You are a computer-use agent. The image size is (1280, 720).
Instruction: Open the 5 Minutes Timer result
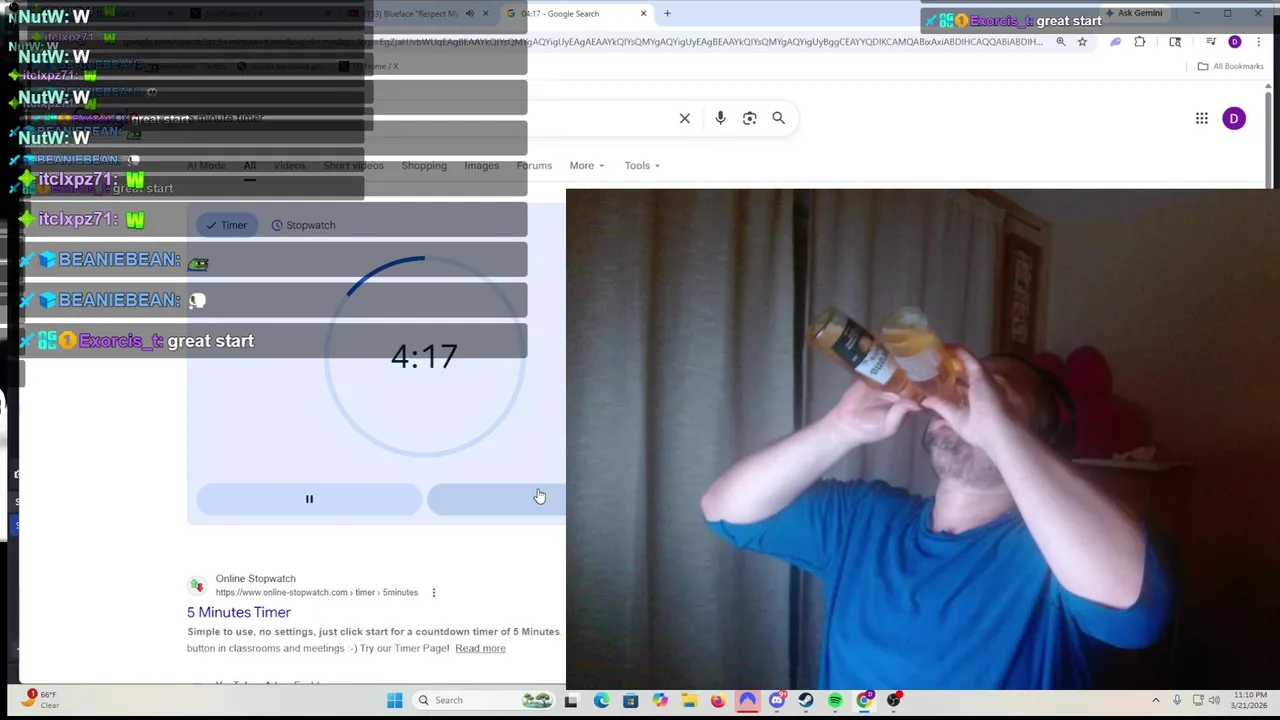[x=239, y=612]
